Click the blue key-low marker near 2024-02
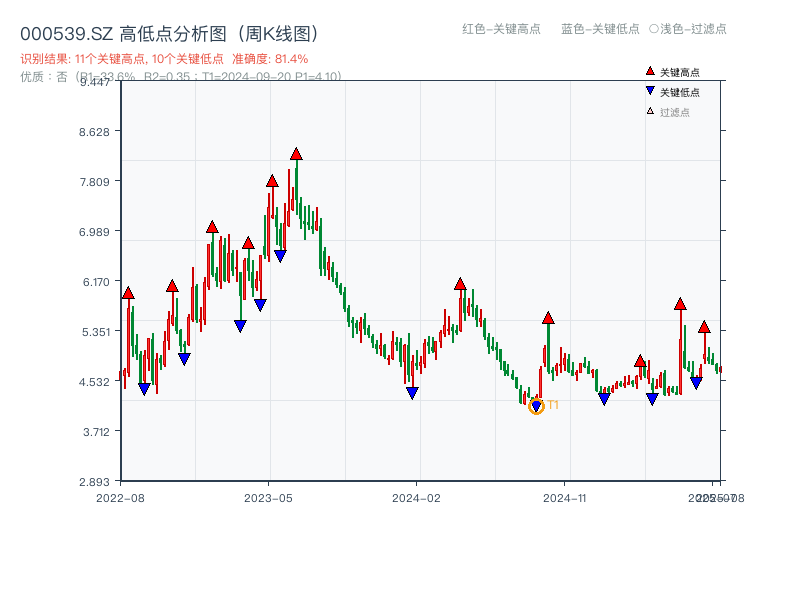The height and width of the screenshot is (600, 800). click(x=412, y=391)
